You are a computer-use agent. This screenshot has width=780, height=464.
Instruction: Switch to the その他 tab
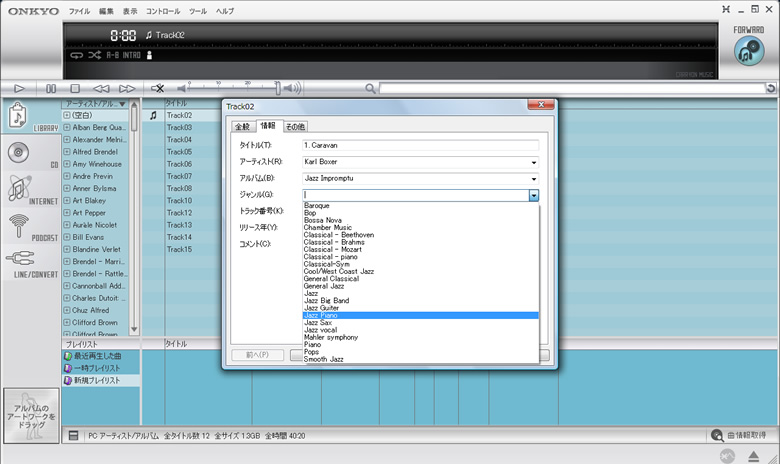pyautogui.click(x=295, y=127)
